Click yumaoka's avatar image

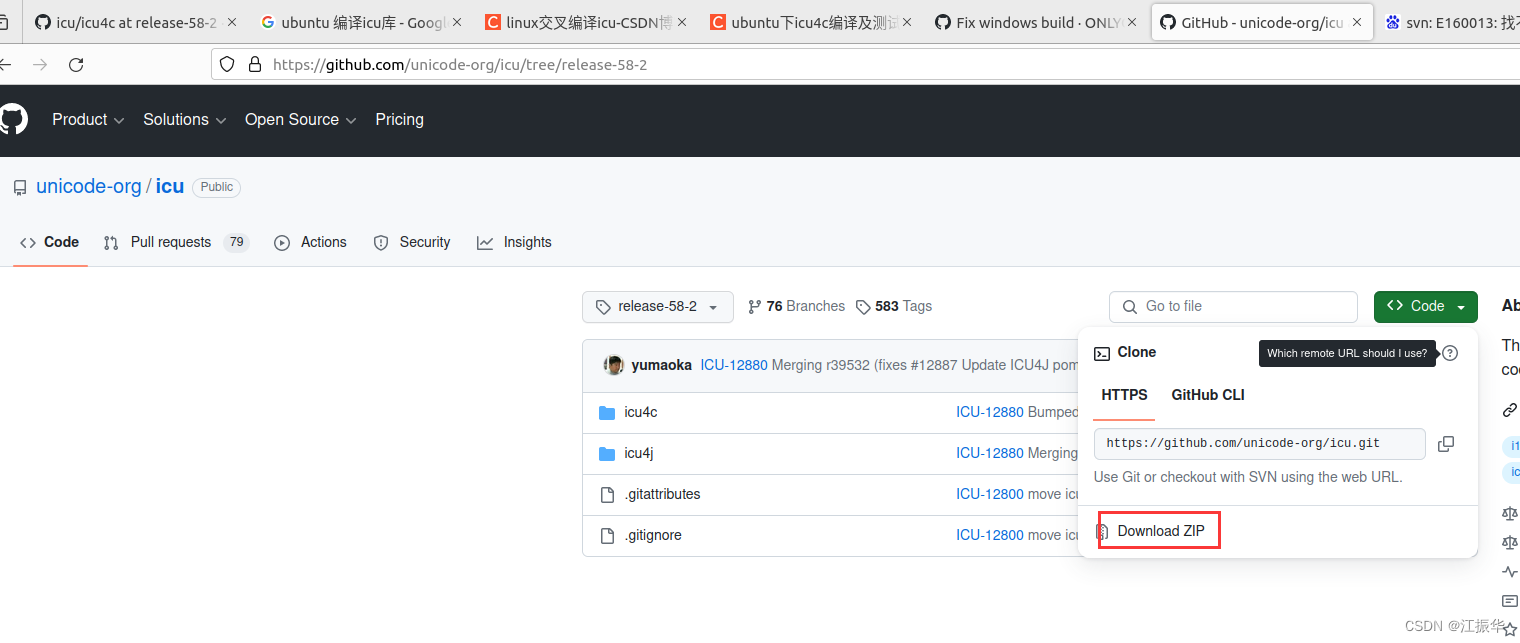[614, 365]
